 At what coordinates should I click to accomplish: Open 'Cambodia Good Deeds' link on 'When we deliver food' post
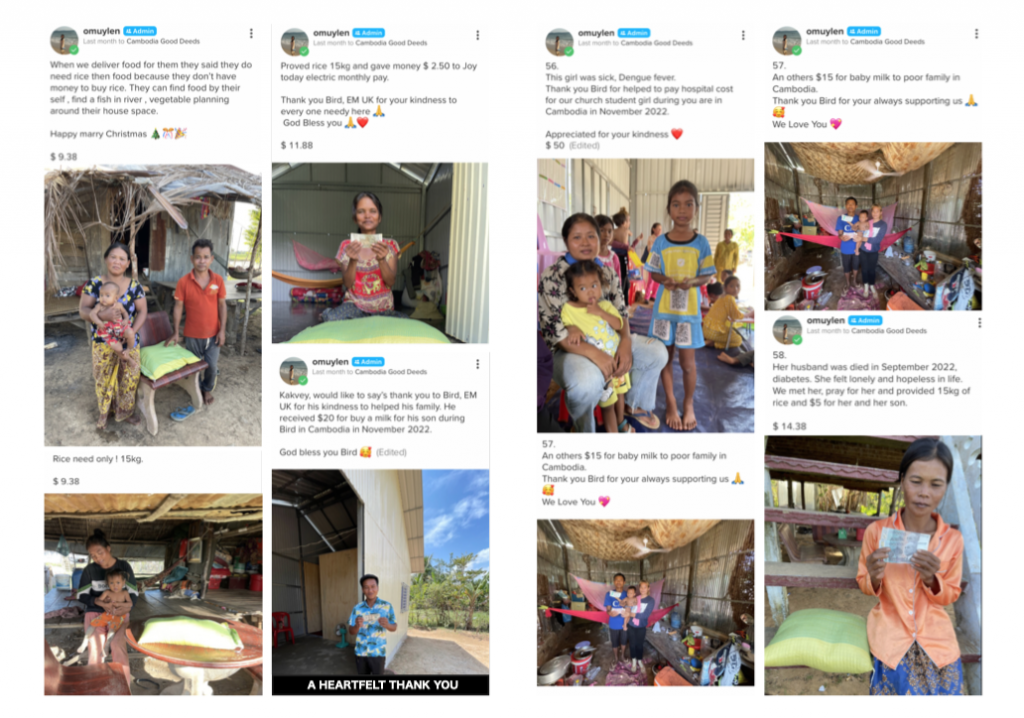tap(163, 41)
